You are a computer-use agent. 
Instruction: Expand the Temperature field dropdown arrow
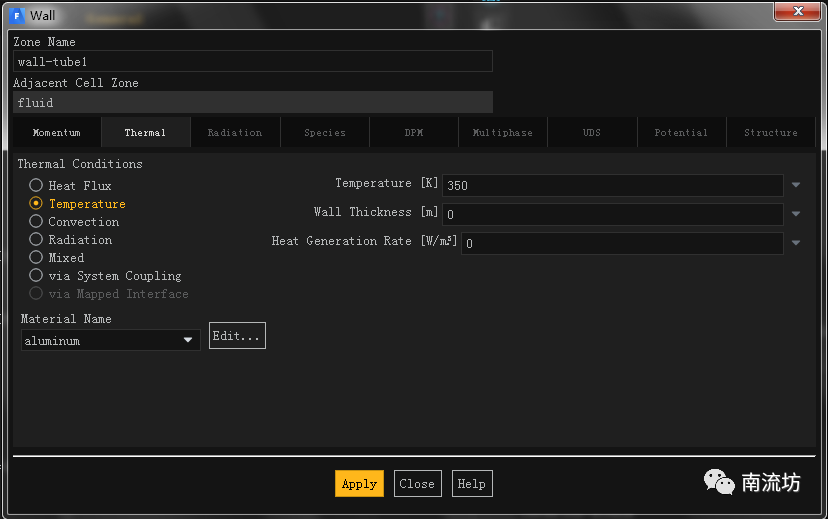796,185
